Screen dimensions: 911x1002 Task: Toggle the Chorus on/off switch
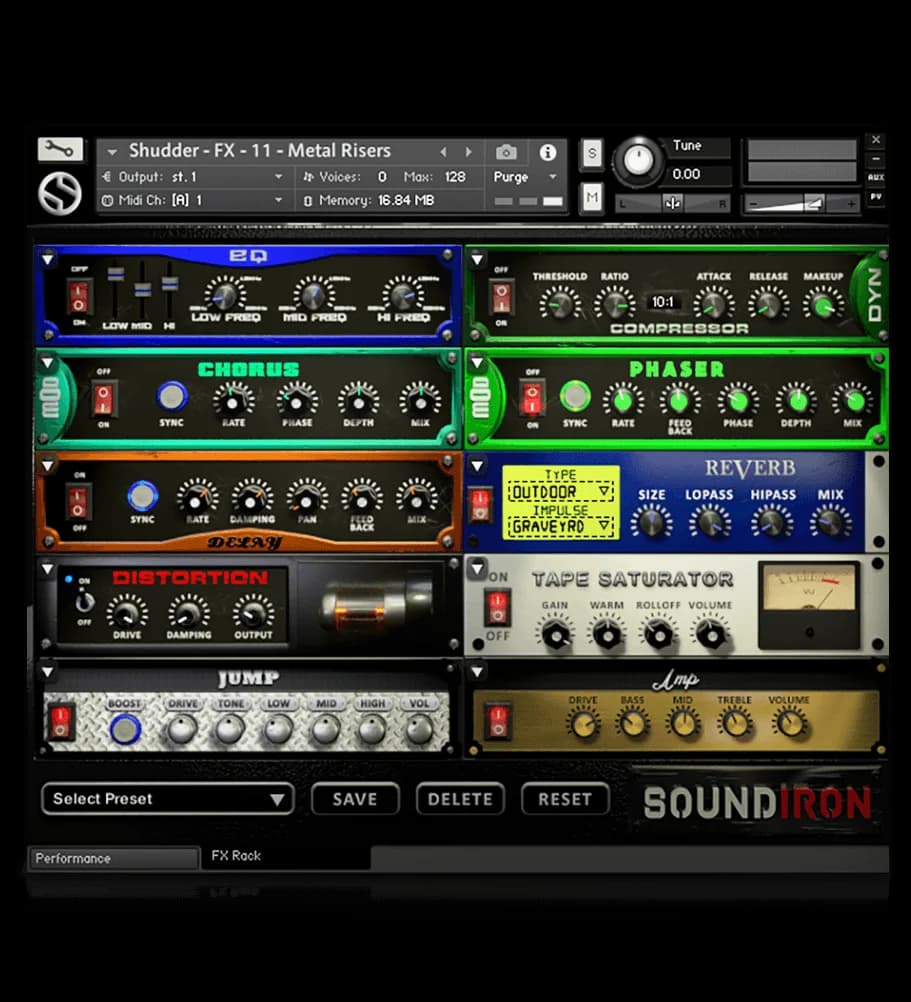[104, 399]
